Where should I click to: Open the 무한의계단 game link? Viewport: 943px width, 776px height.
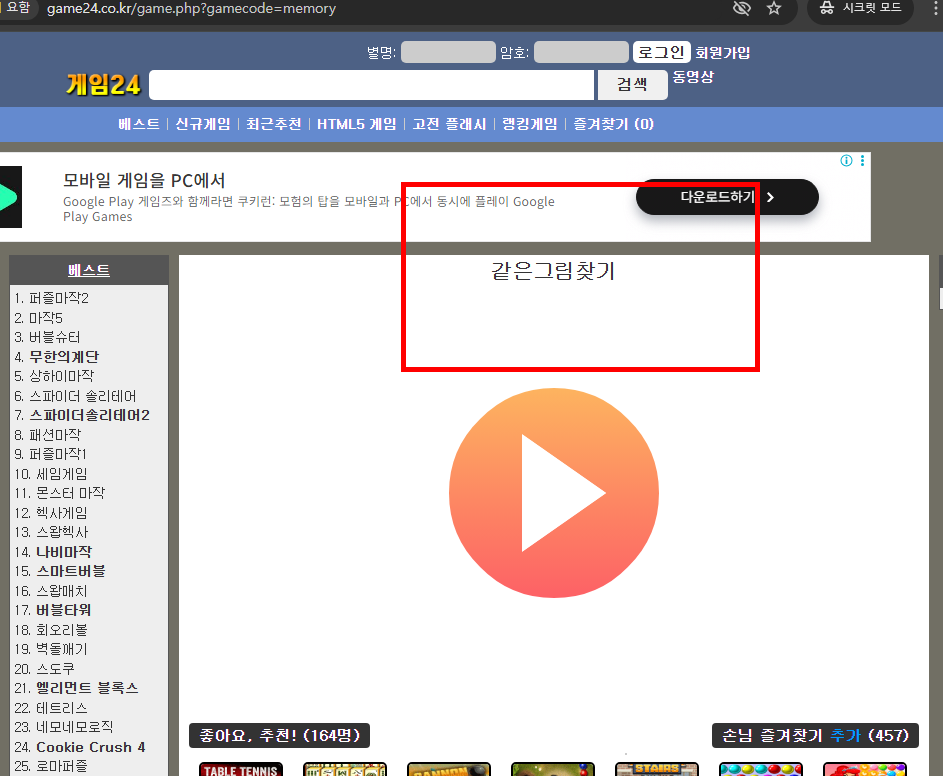[x=62, y=356]
